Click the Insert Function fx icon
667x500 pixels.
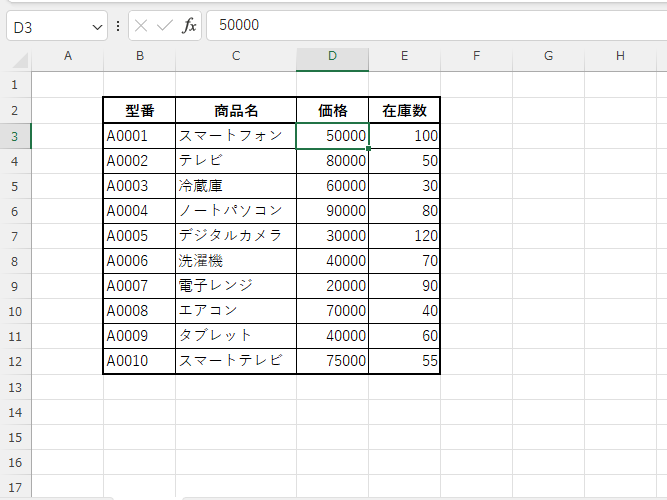189,26
